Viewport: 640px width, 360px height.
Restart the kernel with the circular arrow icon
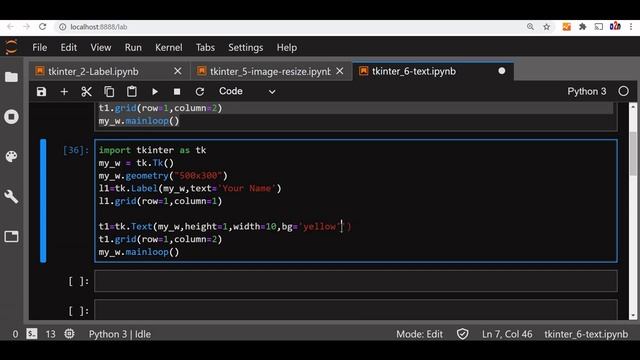pos(200,91)
